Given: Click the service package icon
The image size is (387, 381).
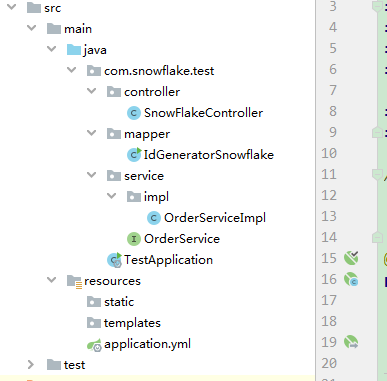Looking at the screenshot, I should [114, 176].
